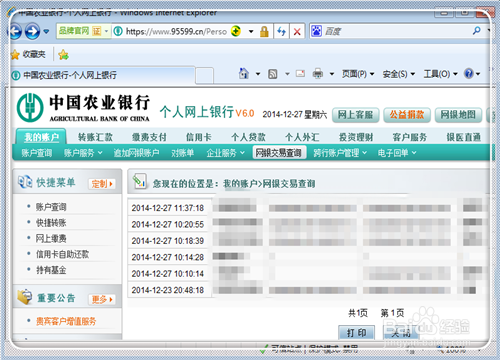Open 账户查询 in the quick menu list

point(51,207)
